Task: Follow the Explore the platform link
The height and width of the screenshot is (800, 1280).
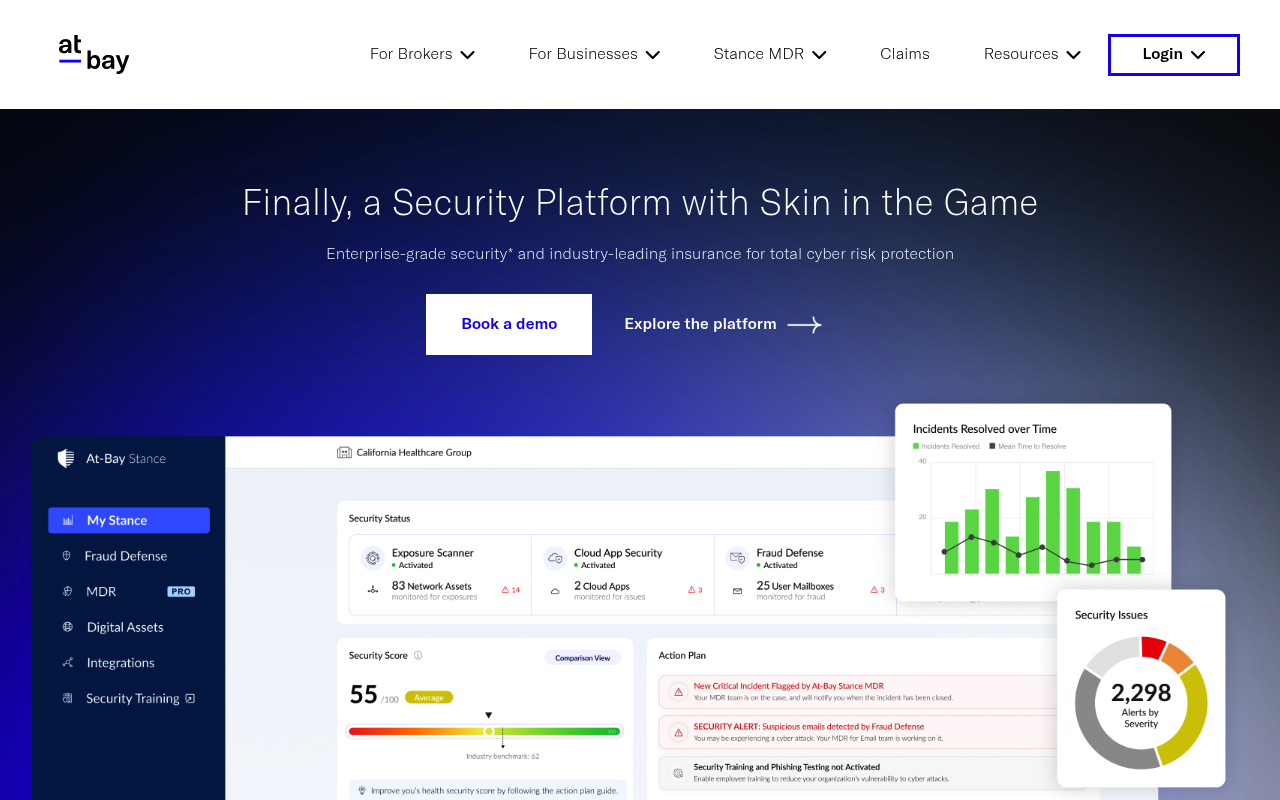Action: coord(723,324)
